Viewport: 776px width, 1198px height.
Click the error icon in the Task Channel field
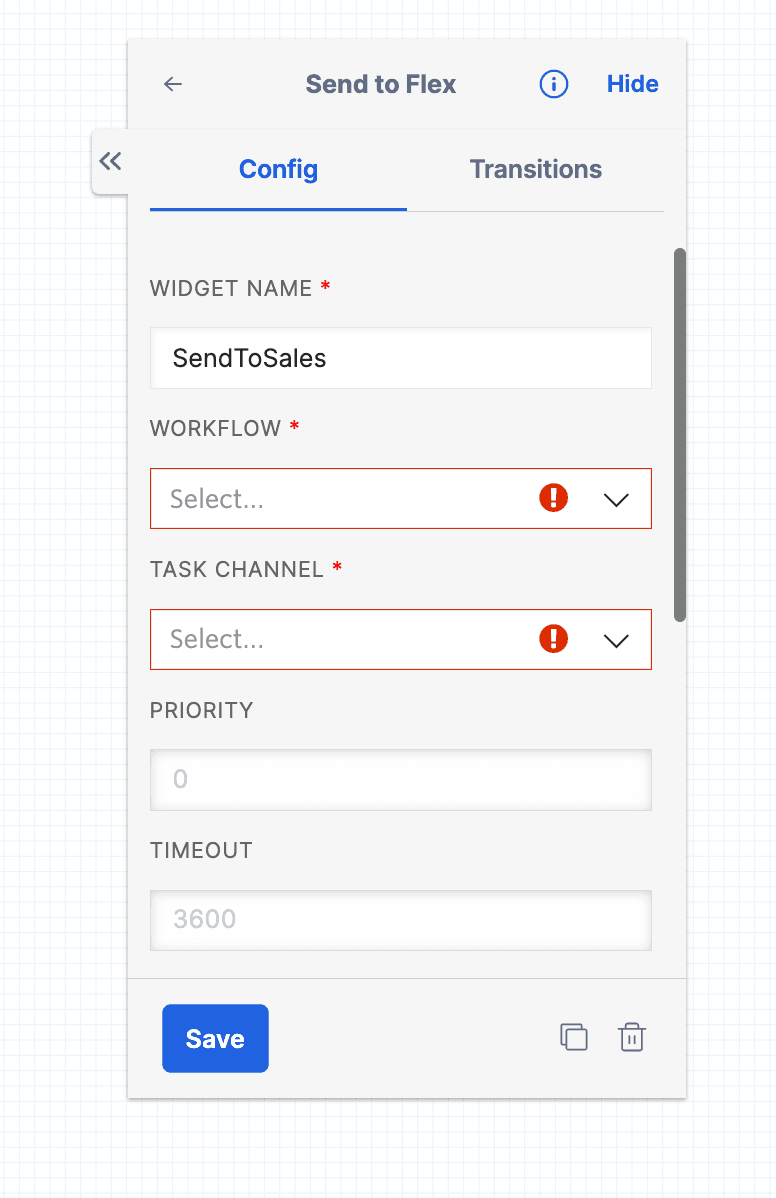[553, 639]
